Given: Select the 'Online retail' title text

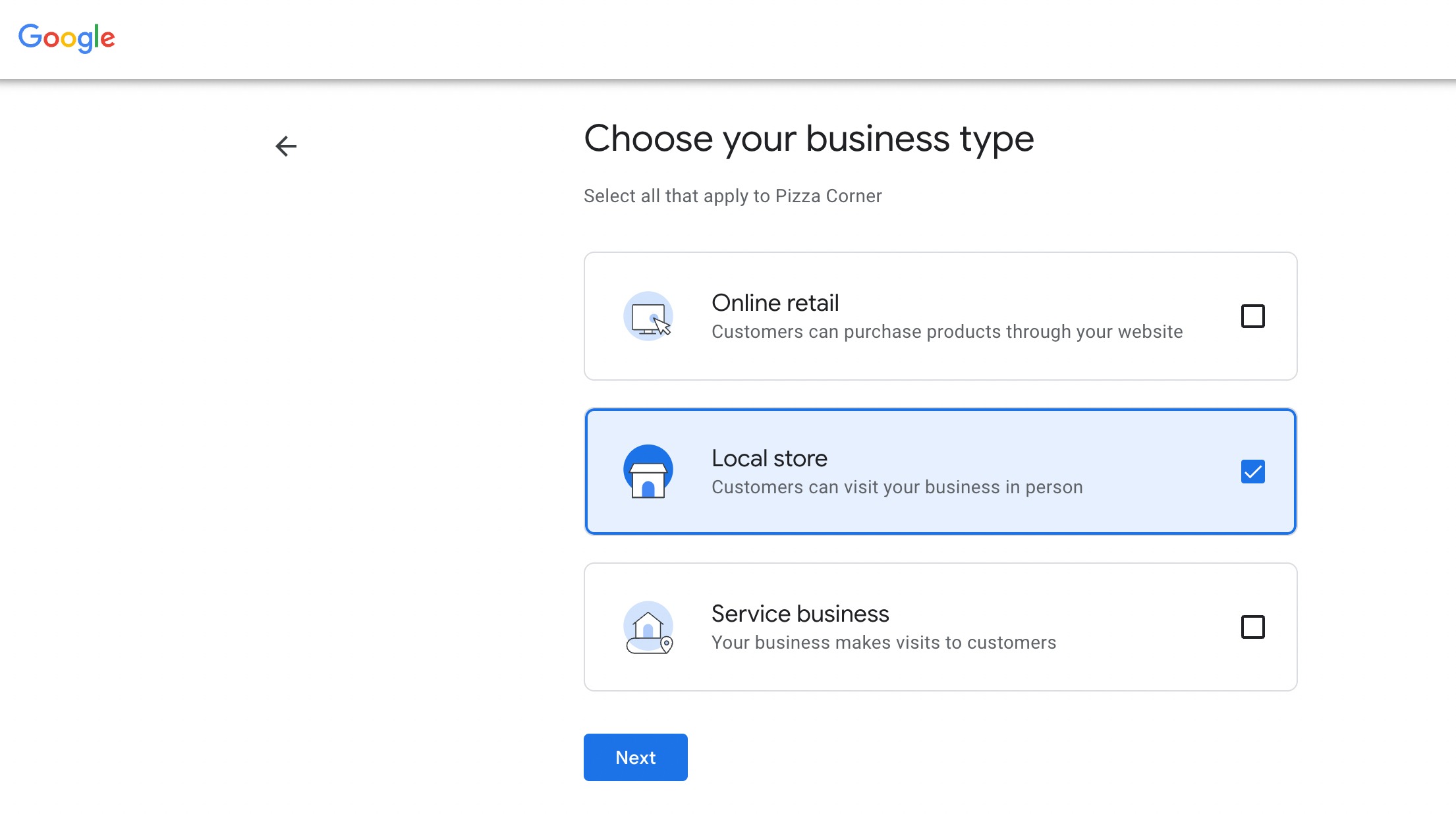Looking at the screenshot, I should [x=775, y=303].
